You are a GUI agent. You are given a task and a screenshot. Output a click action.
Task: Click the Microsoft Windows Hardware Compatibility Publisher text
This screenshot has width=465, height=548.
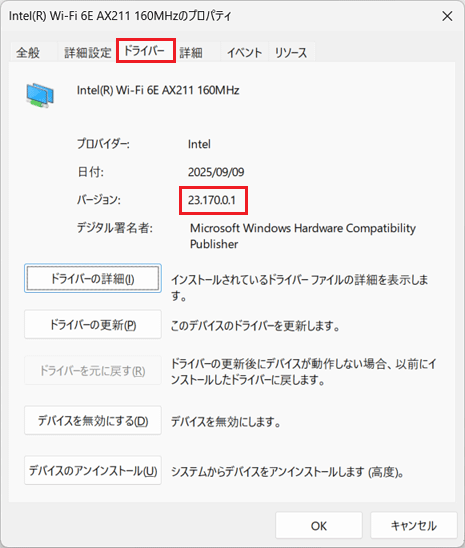click(303, 236)
